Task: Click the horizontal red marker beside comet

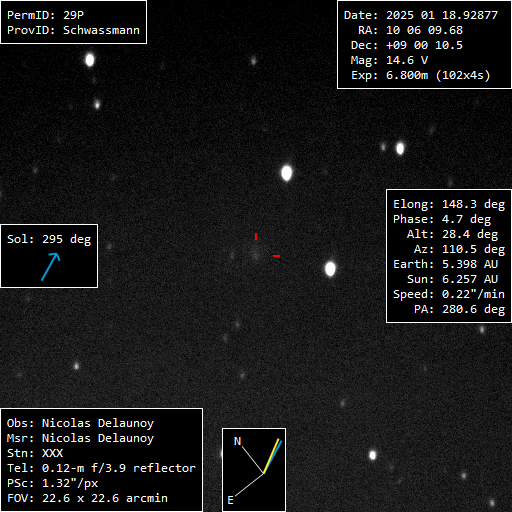Action: (276, 256)
